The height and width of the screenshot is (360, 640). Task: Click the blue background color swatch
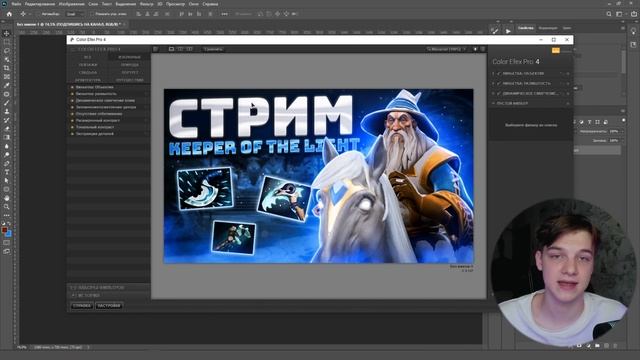[x=9, y=234]
